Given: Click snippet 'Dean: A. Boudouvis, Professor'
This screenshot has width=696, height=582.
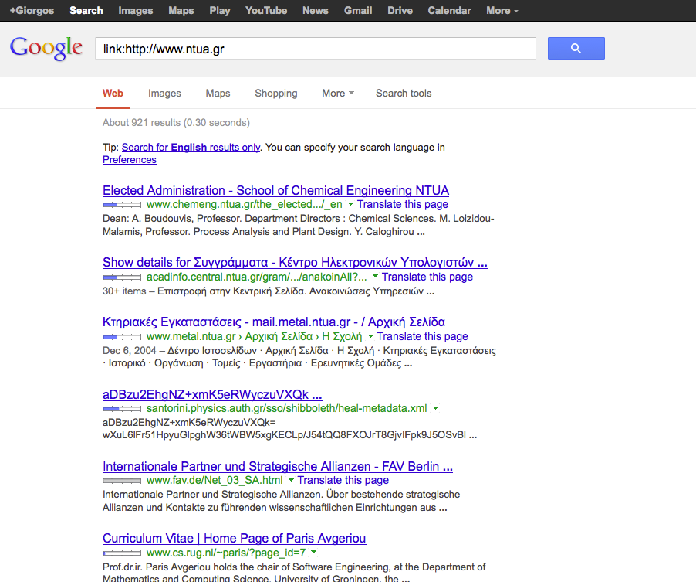Looking at the screenshot, I should [298, 225].
